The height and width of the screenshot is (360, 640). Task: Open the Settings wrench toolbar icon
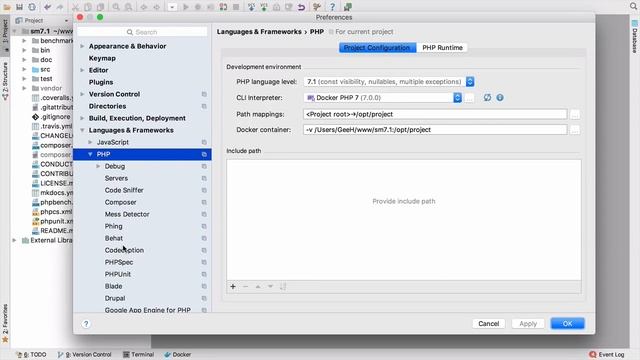[317, 7]
